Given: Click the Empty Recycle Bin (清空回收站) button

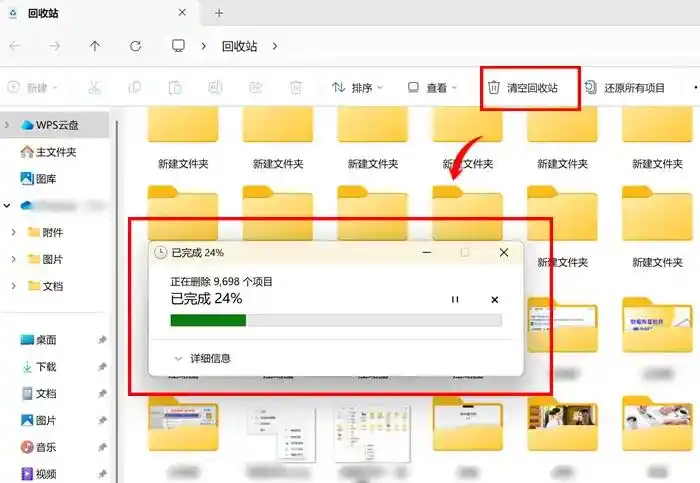Looking at the screenshot, I should (532, 88).
